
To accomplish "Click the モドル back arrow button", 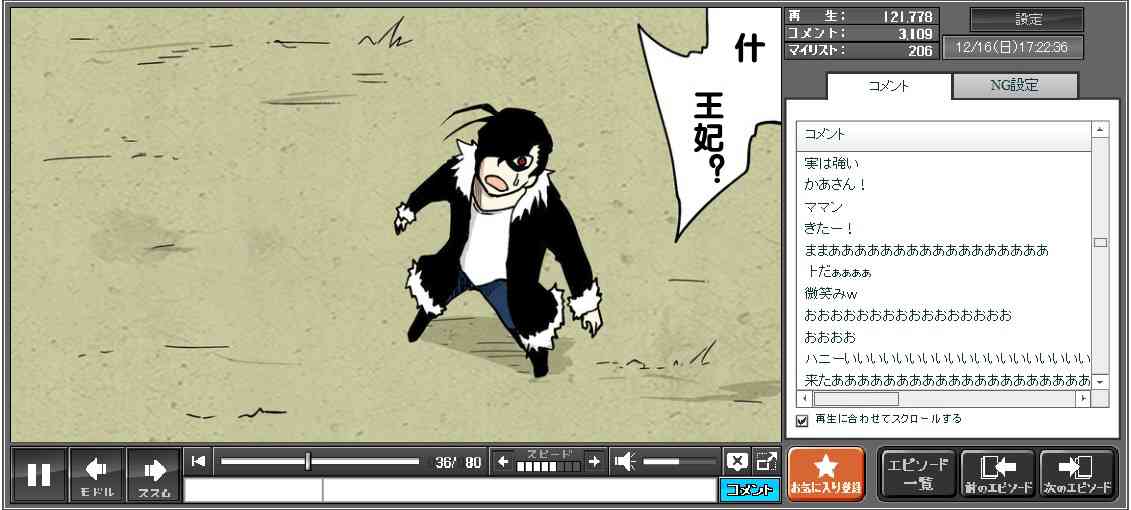I will point(97,474).
